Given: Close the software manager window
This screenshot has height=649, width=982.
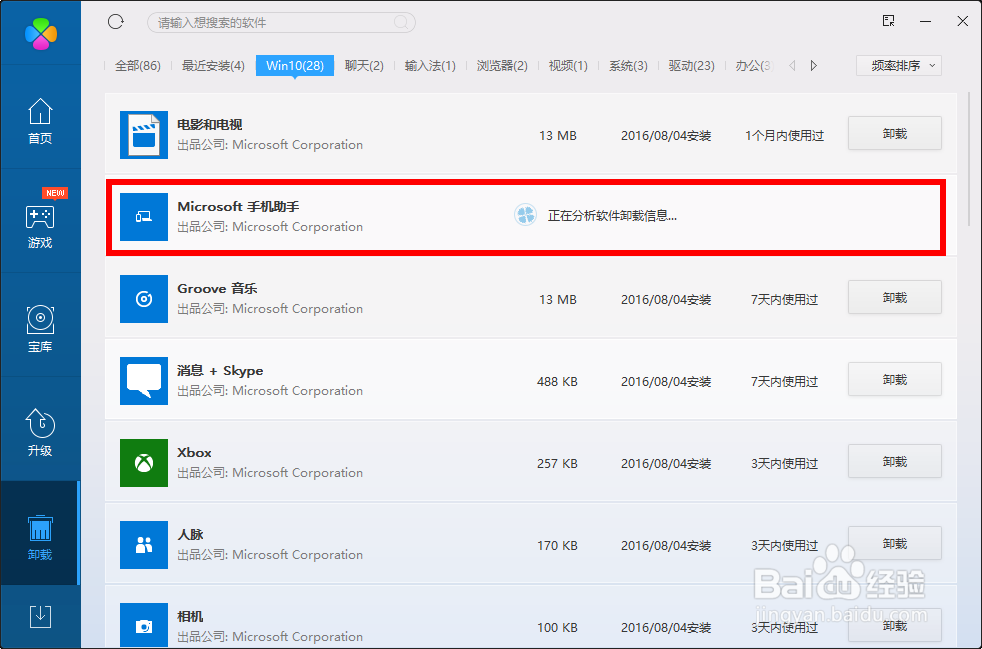Looking at the screenshot, I should coord(963,21).
